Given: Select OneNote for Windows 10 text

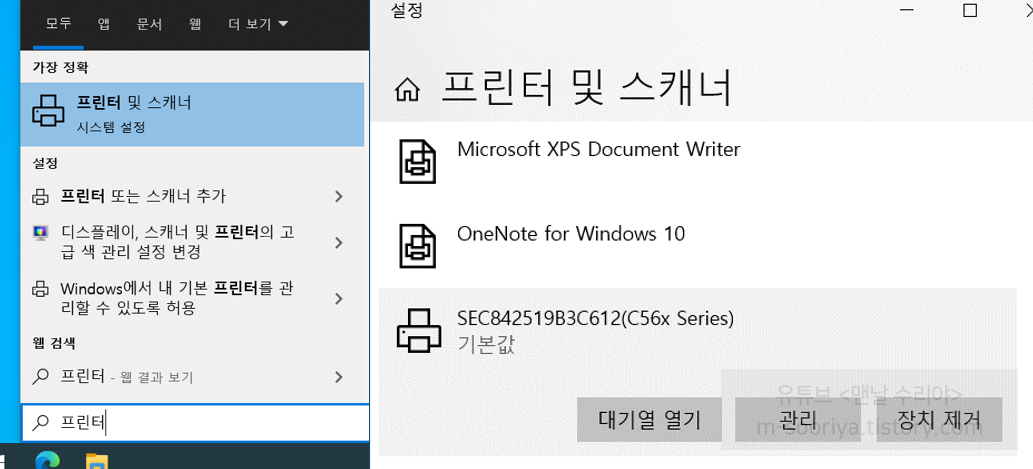Looking at the screenshot, I should (571, 234).
